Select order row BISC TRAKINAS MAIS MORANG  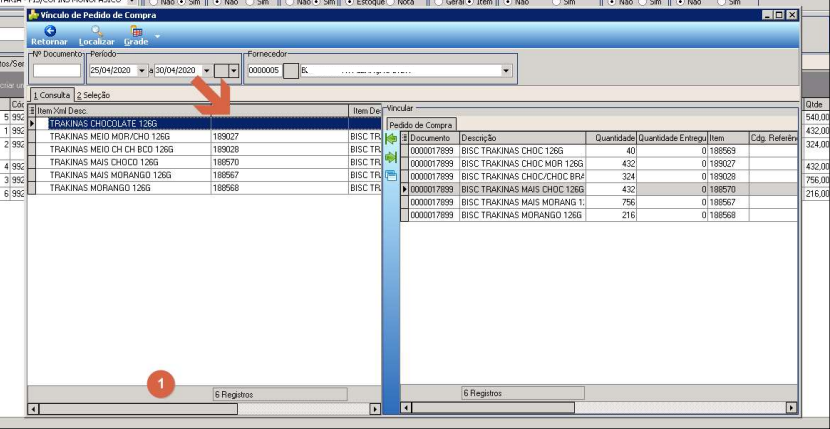[599, 202]
